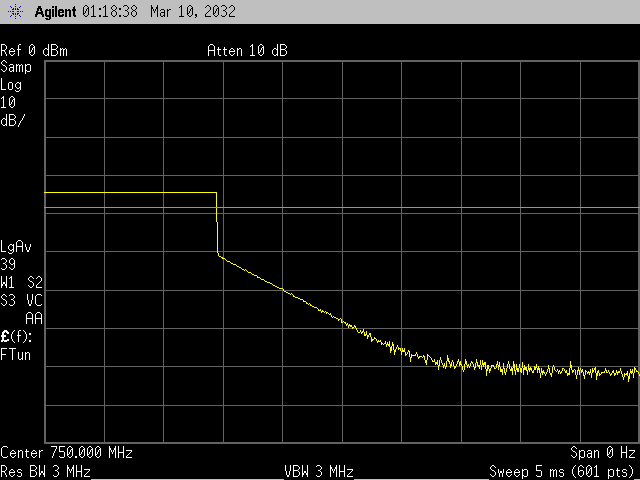Click the VC status label
This screenshot has height=480, width=640.
pyautogui.click(x=34, y=301)
